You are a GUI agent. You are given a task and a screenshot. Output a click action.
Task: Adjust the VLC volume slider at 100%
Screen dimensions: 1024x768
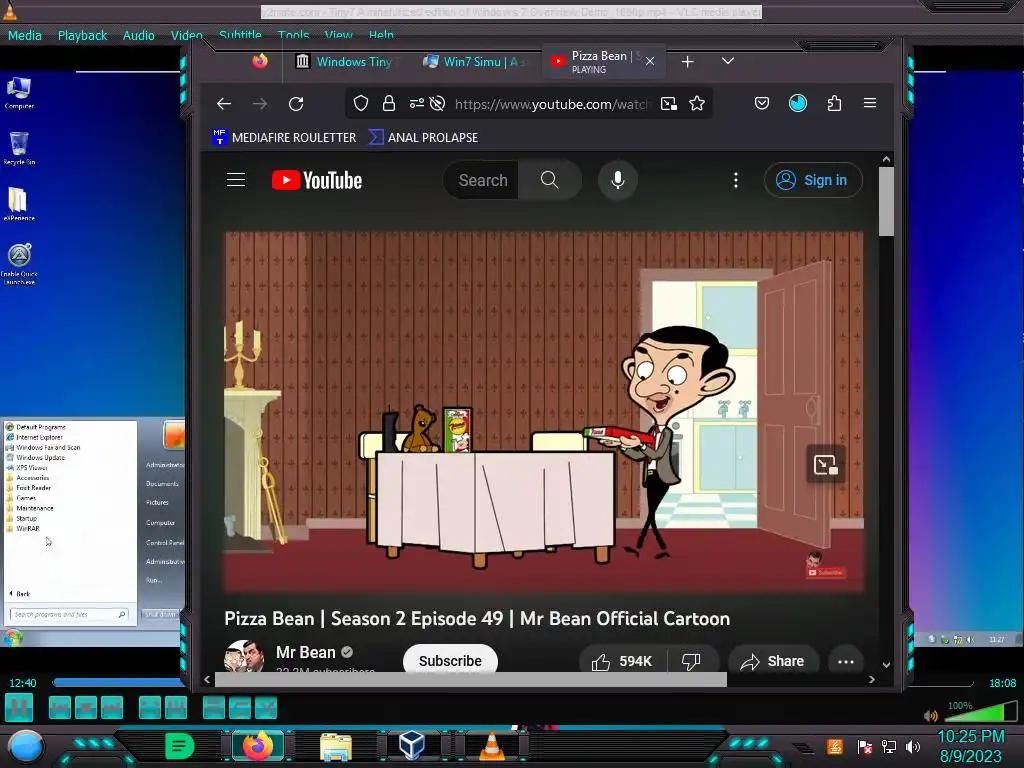981,712
